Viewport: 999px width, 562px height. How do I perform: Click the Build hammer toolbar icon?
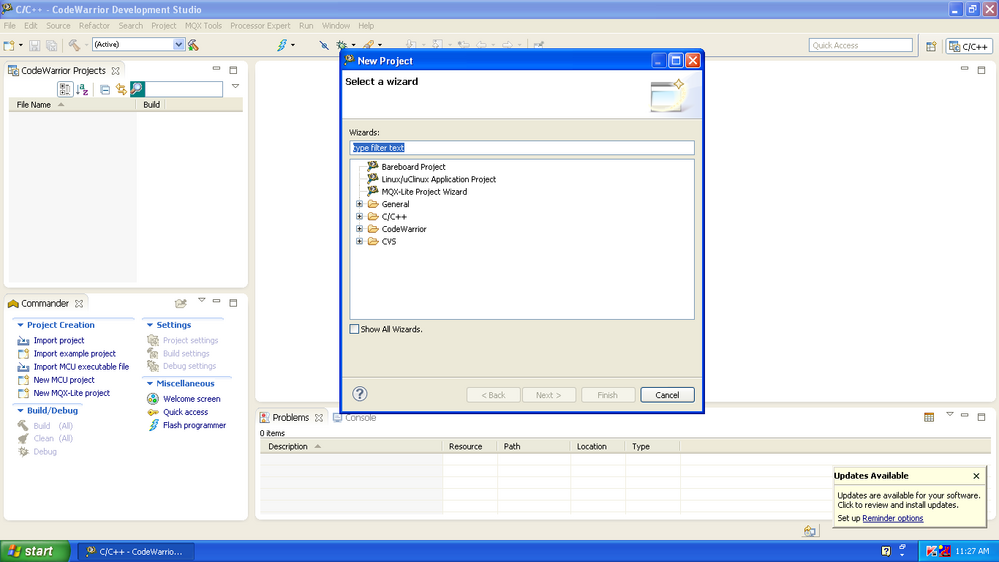click(x=75, y=45)
